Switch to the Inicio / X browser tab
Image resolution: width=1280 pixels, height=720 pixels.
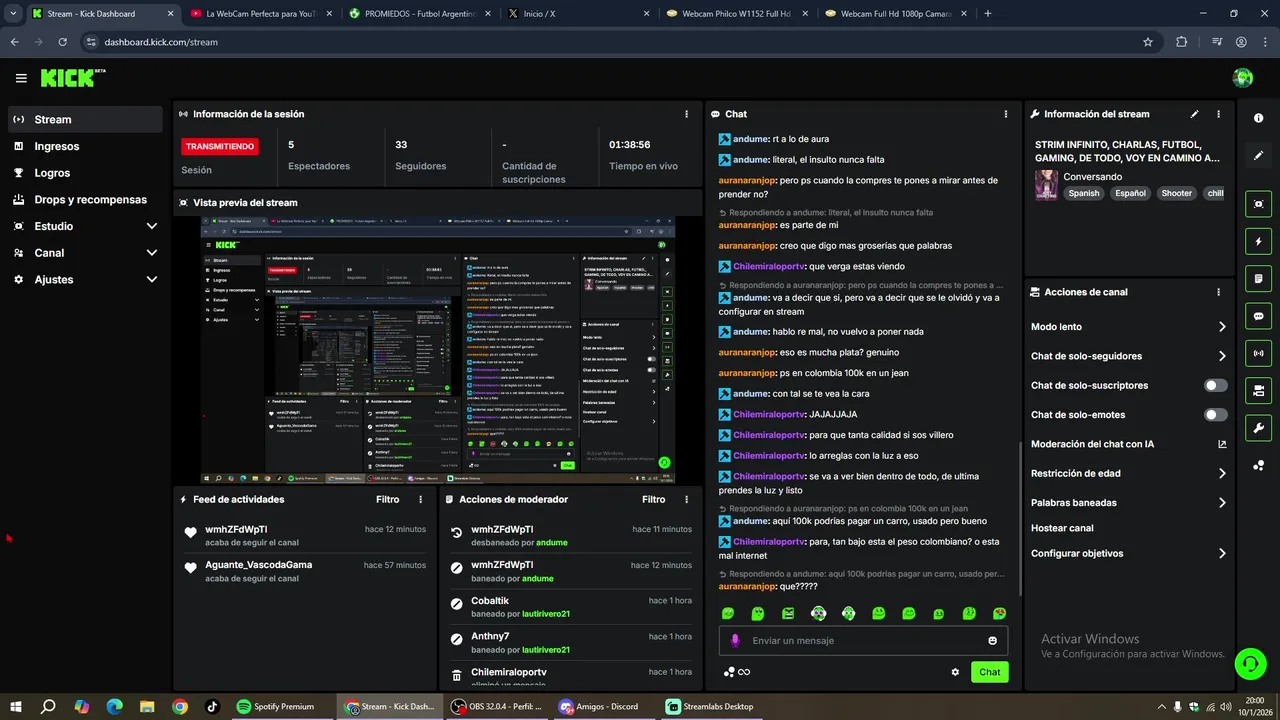click(578, 14)
